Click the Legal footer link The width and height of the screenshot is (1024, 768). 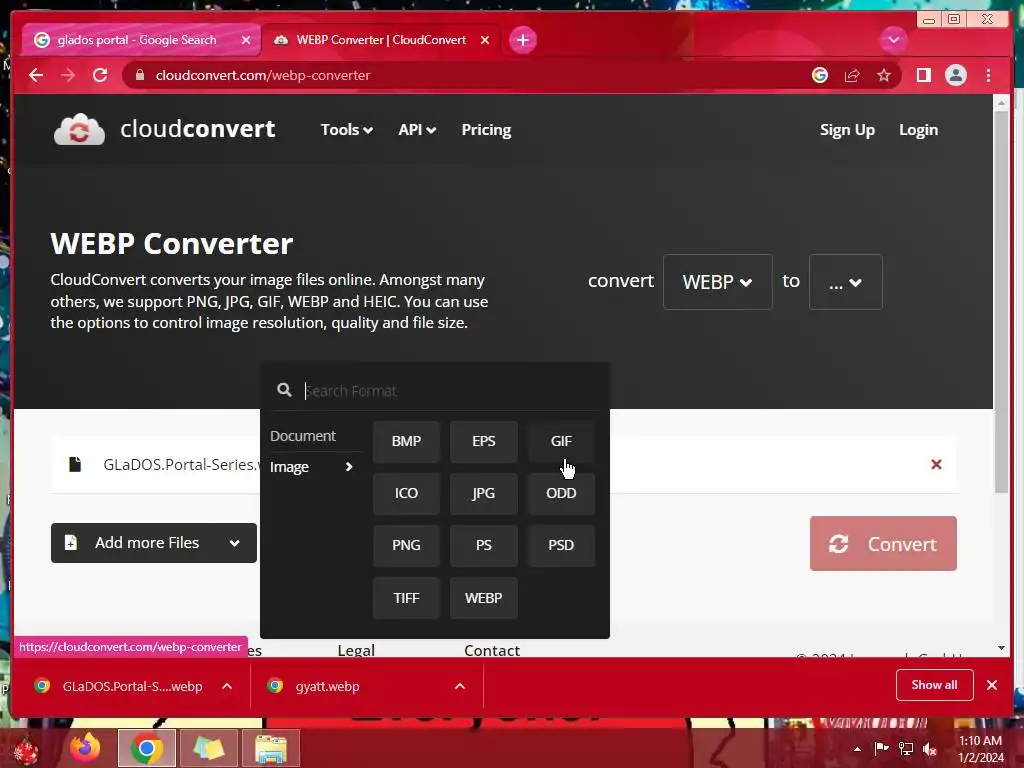tap(356, 650)
